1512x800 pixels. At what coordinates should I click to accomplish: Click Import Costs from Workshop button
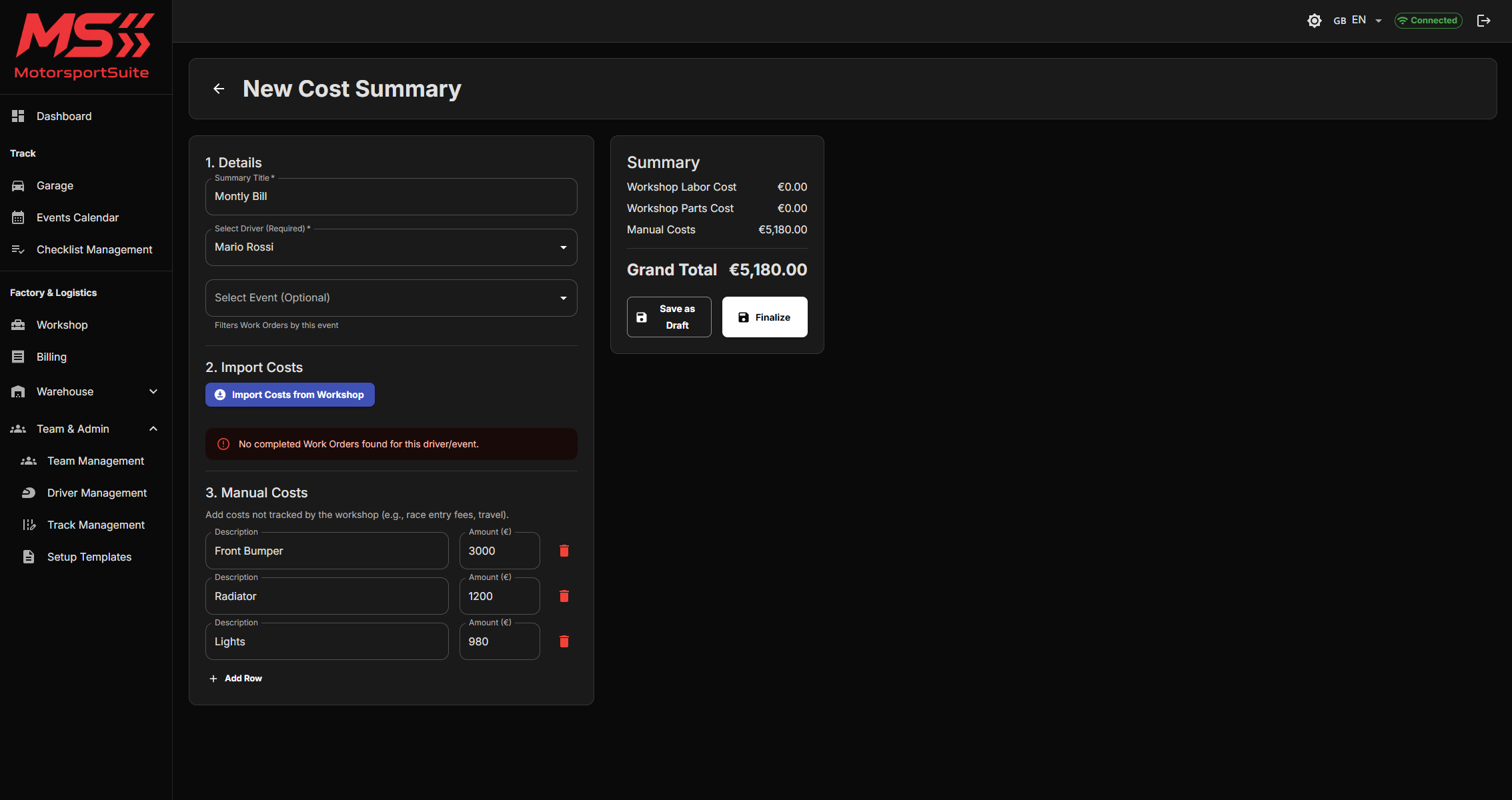(290, 395)
